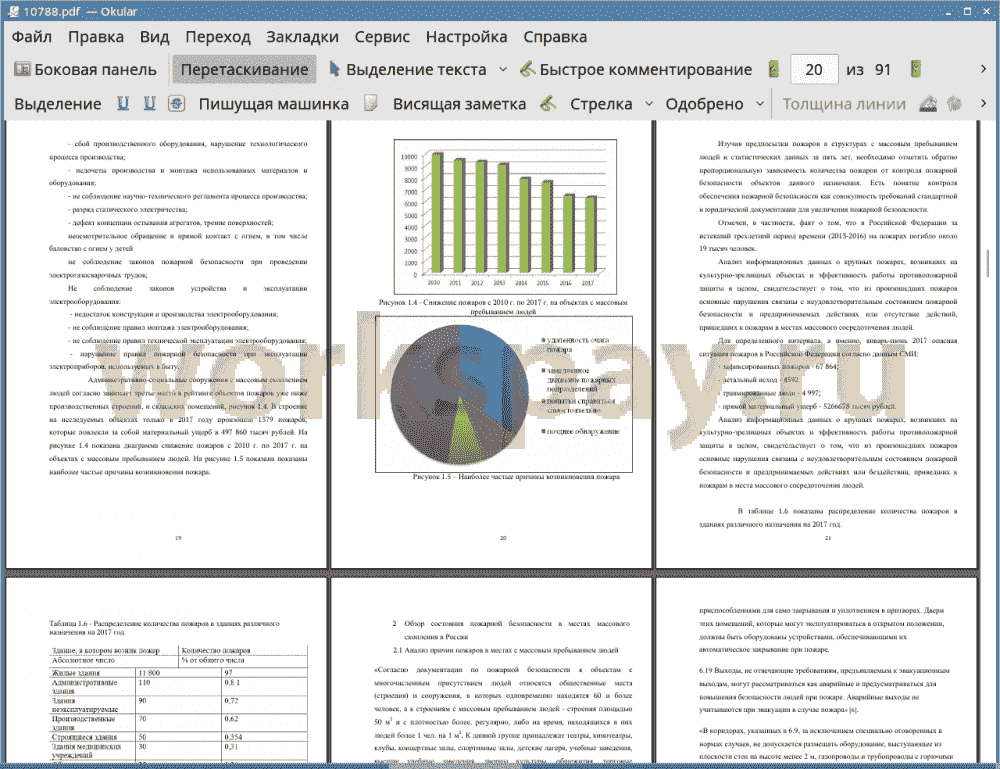This screenshot has width=1000, height=769.
Task: Toggle the Боковая панель sidebar
Action: [85, 69]
